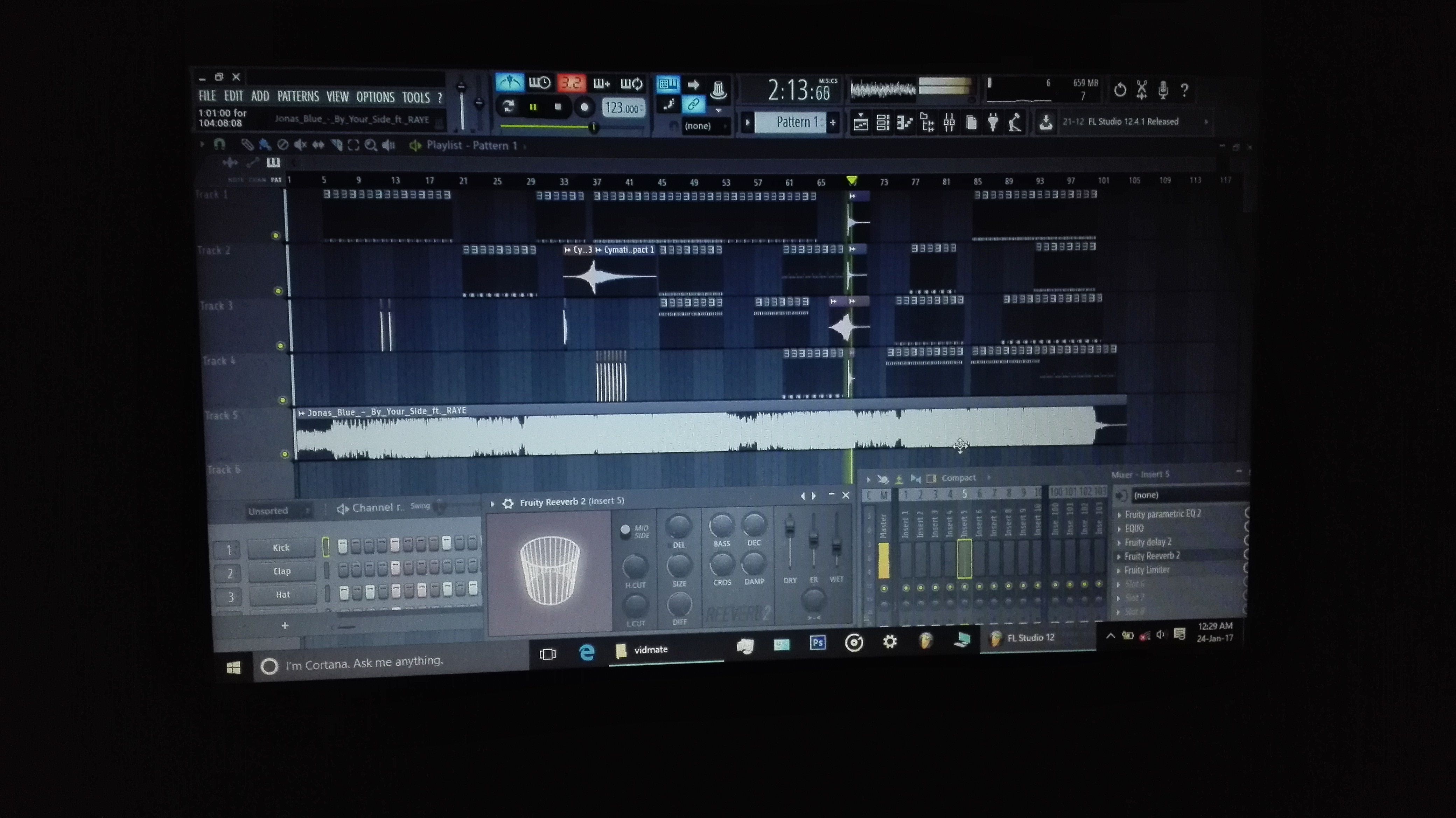1456x818 pixels.
Task: Open the Unsorted channel filter dropdown
Action: click(279, 511)
